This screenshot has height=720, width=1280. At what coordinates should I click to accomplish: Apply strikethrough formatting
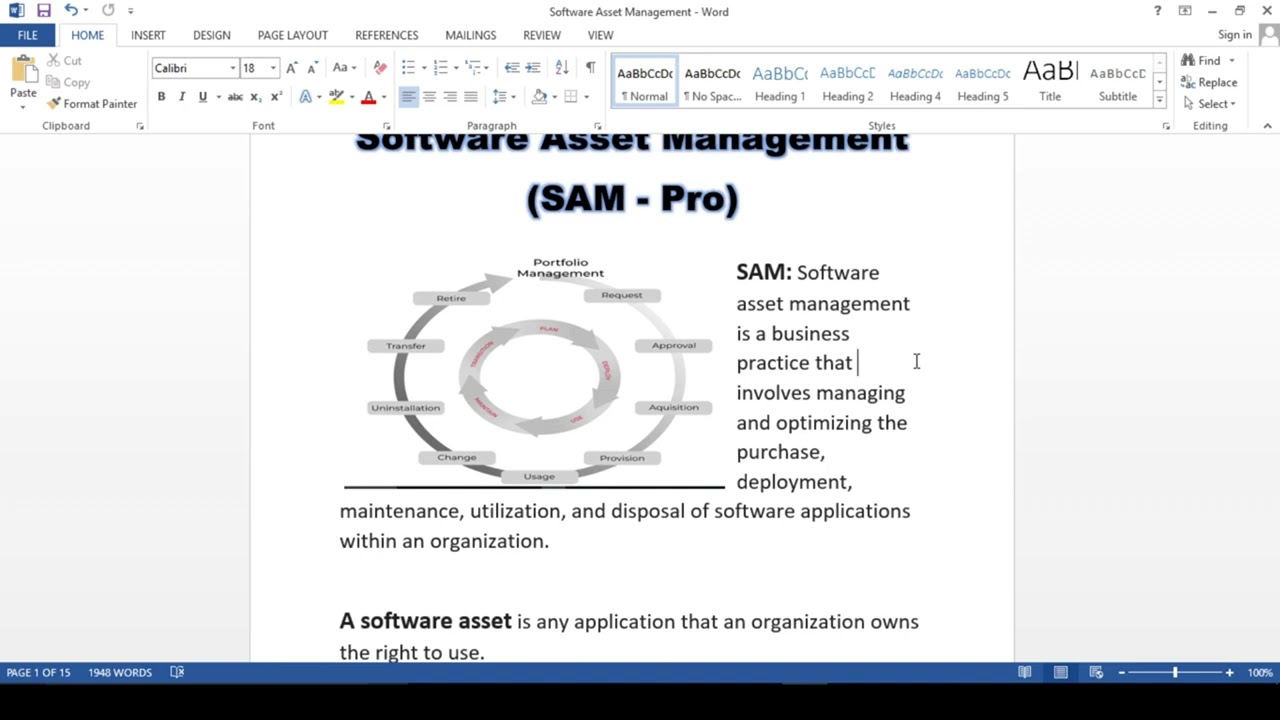(x=235, y=97)
